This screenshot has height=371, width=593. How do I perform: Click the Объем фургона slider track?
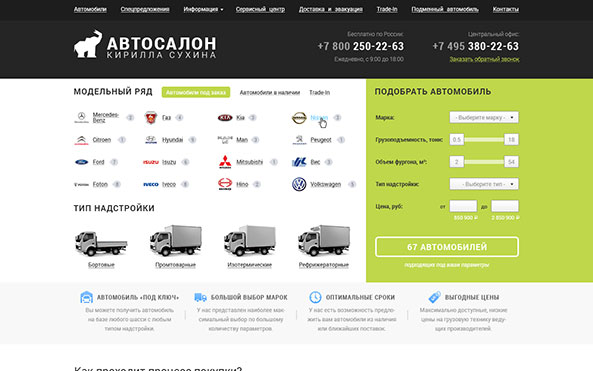[484, 162]
